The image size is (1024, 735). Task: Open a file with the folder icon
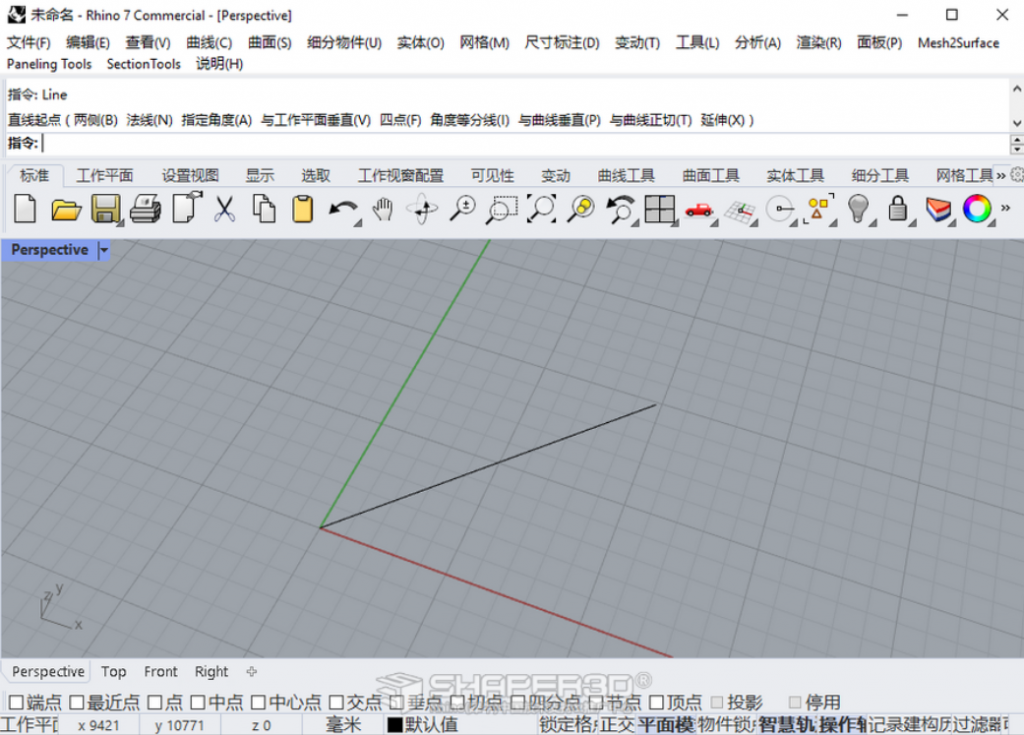(x=66, y=209)
